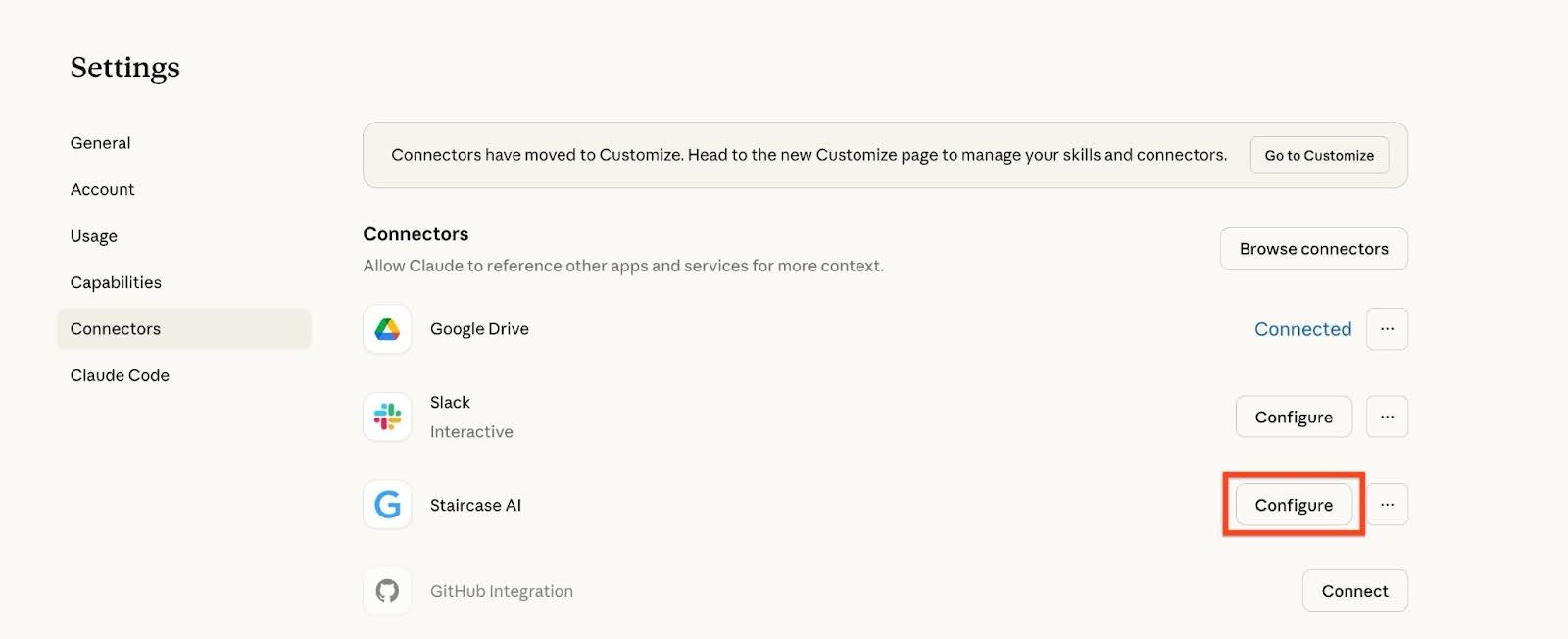Select the General settings menu item
Screen dimensions: 1568x639
[x=100, y=142]
